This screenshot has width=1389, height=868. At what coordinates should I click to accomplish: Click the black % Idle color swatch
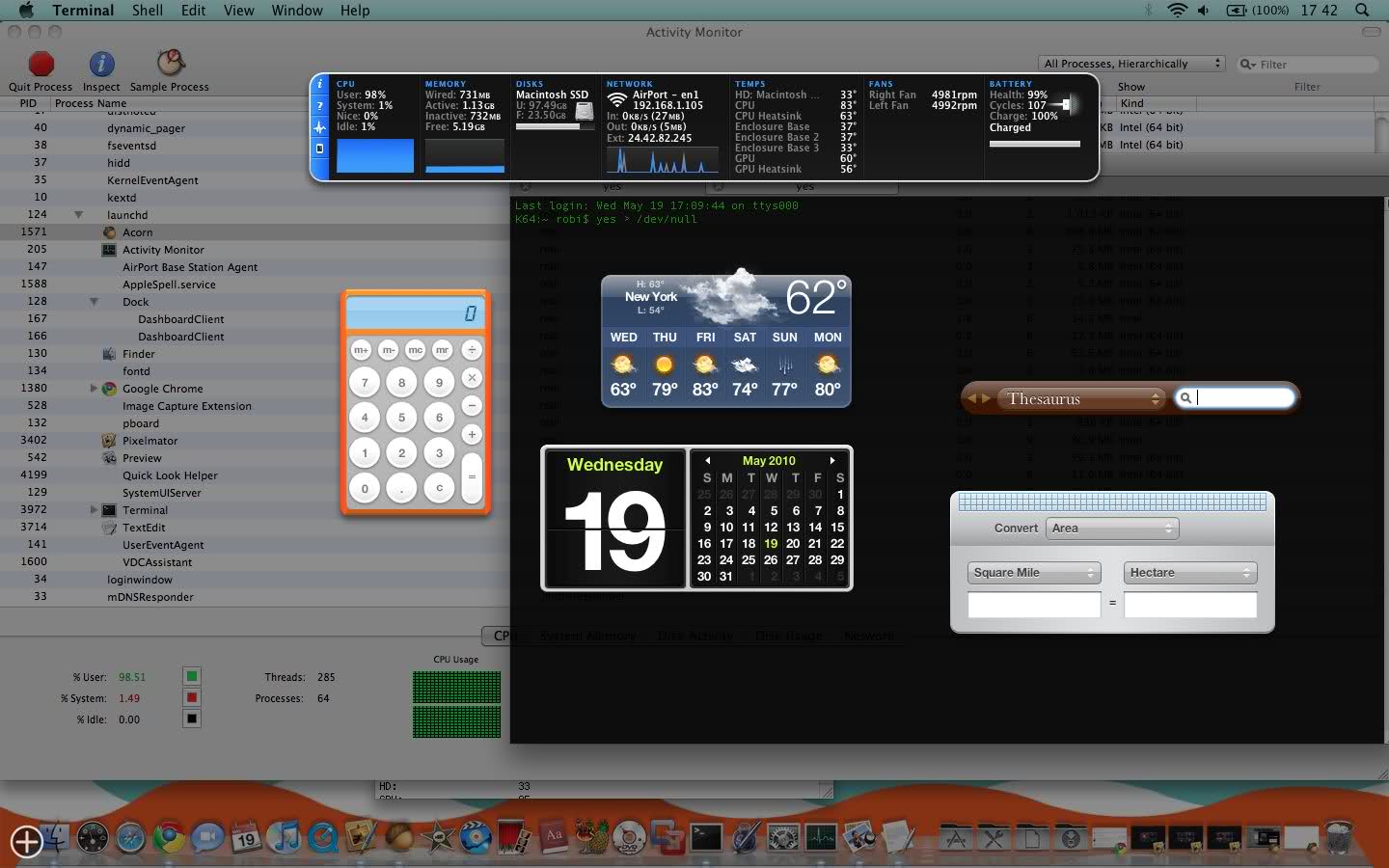(x=191, y=719)
